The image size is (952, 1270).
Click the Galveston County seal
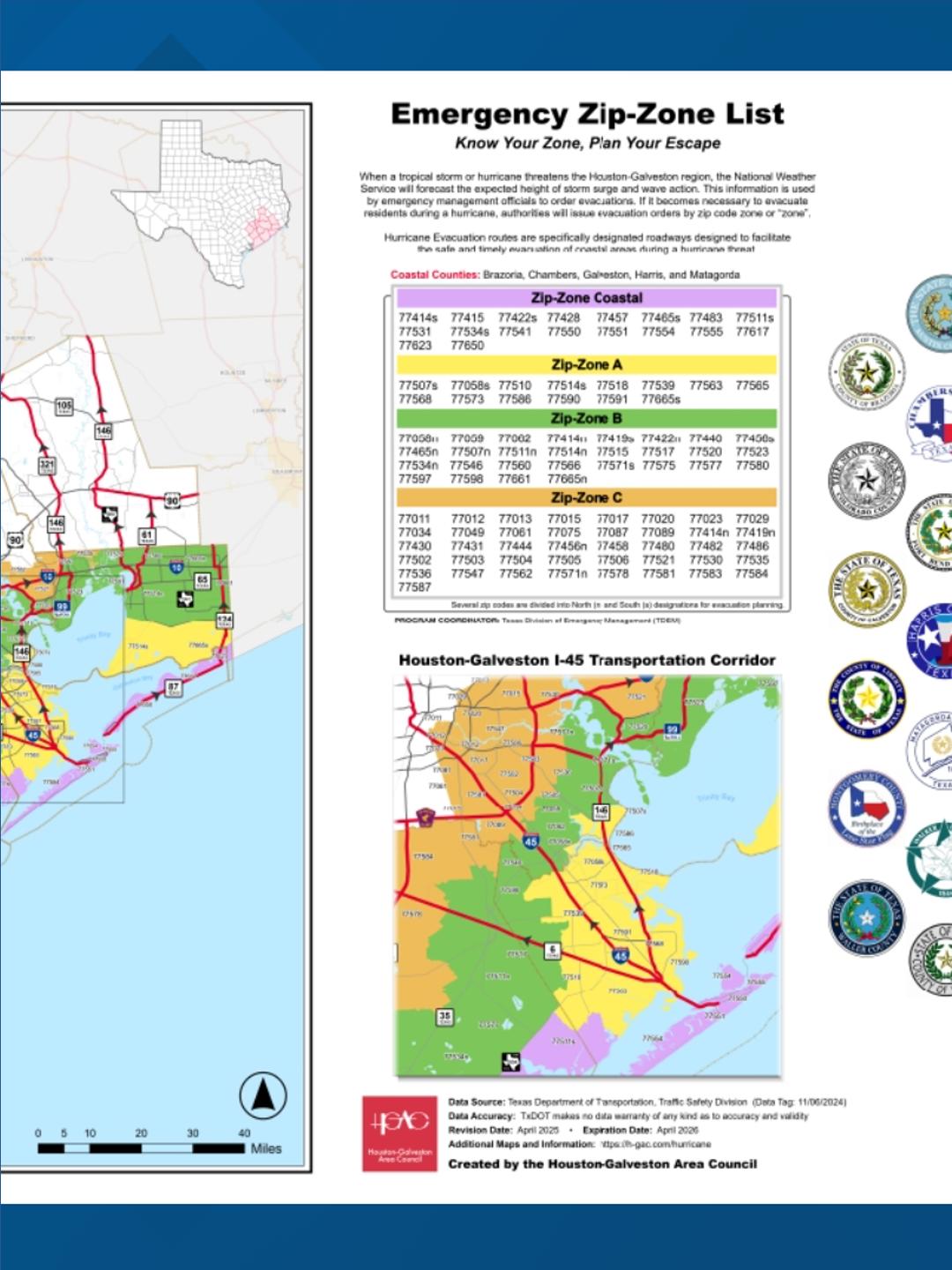(x=866, y=589)
